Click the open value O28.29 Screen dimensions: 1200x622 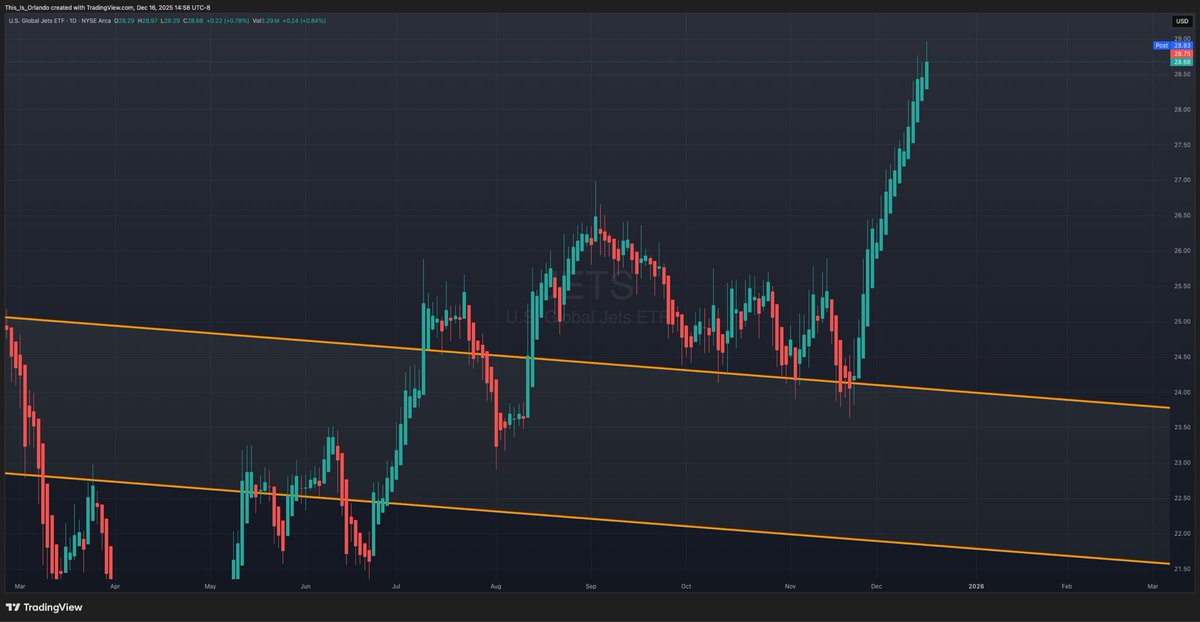(x=124, y=21)
